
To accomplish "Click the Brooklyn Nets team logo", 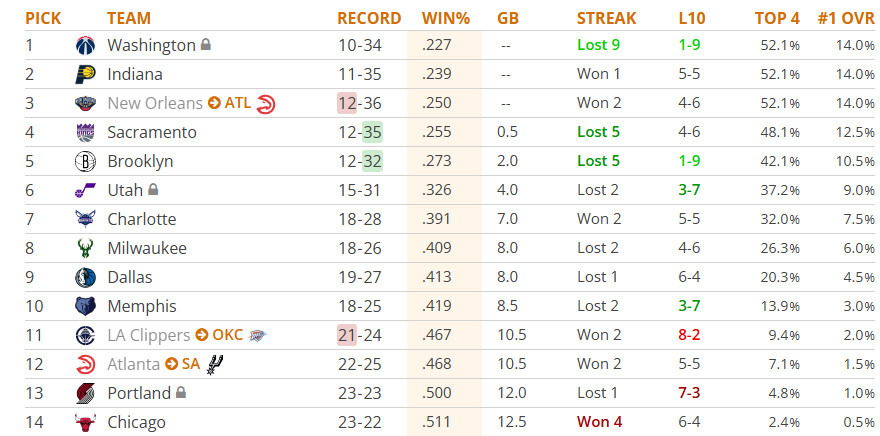I will [85, 162].
